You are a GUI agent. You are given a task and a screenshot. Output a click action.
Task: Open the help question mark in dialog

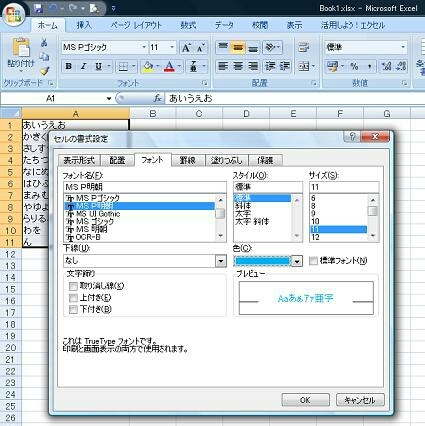pyautogui.click(x=352, y=136)
